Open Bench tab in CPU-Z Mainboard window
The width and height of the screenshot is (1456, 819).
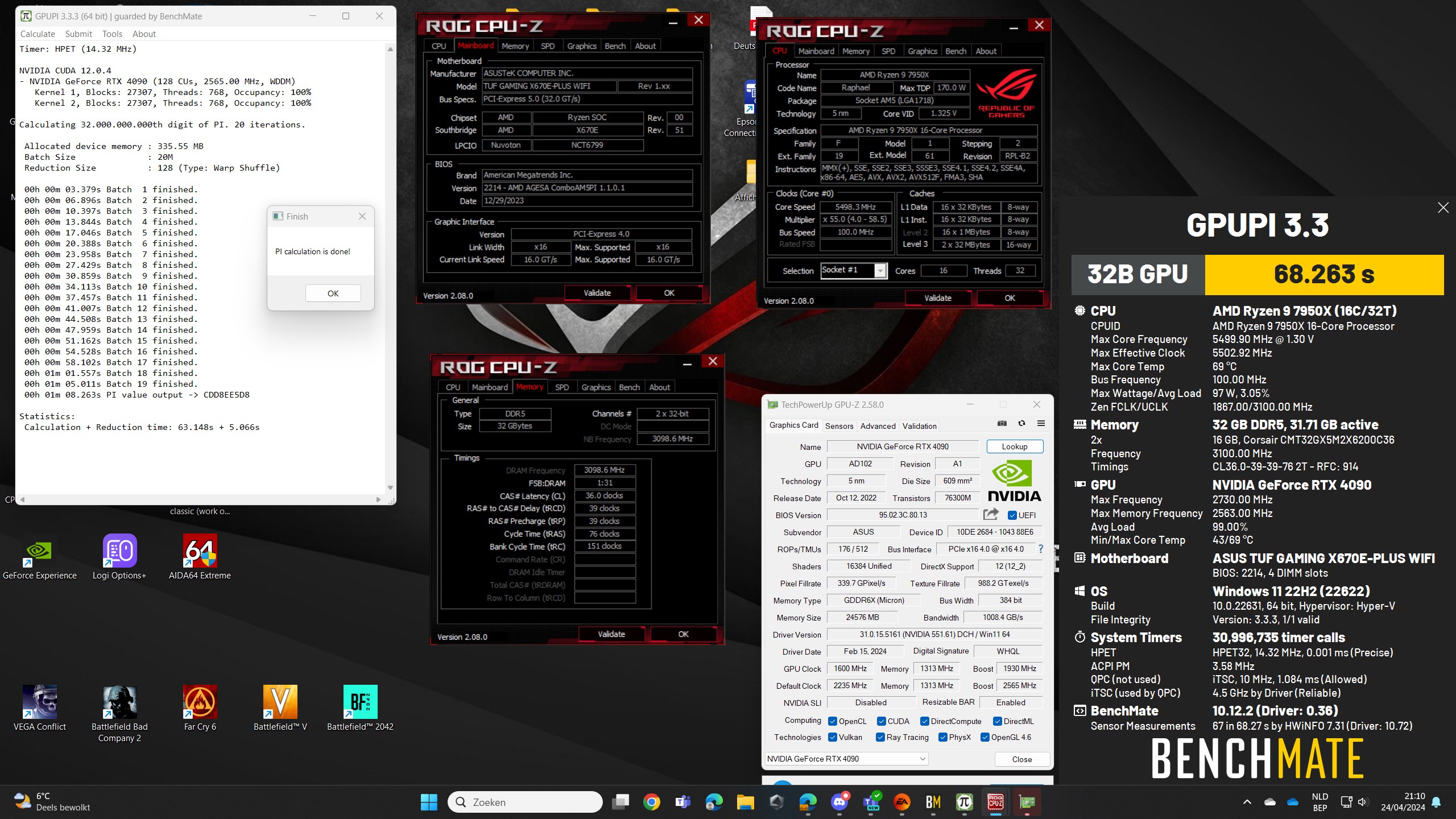click(615, 46)
